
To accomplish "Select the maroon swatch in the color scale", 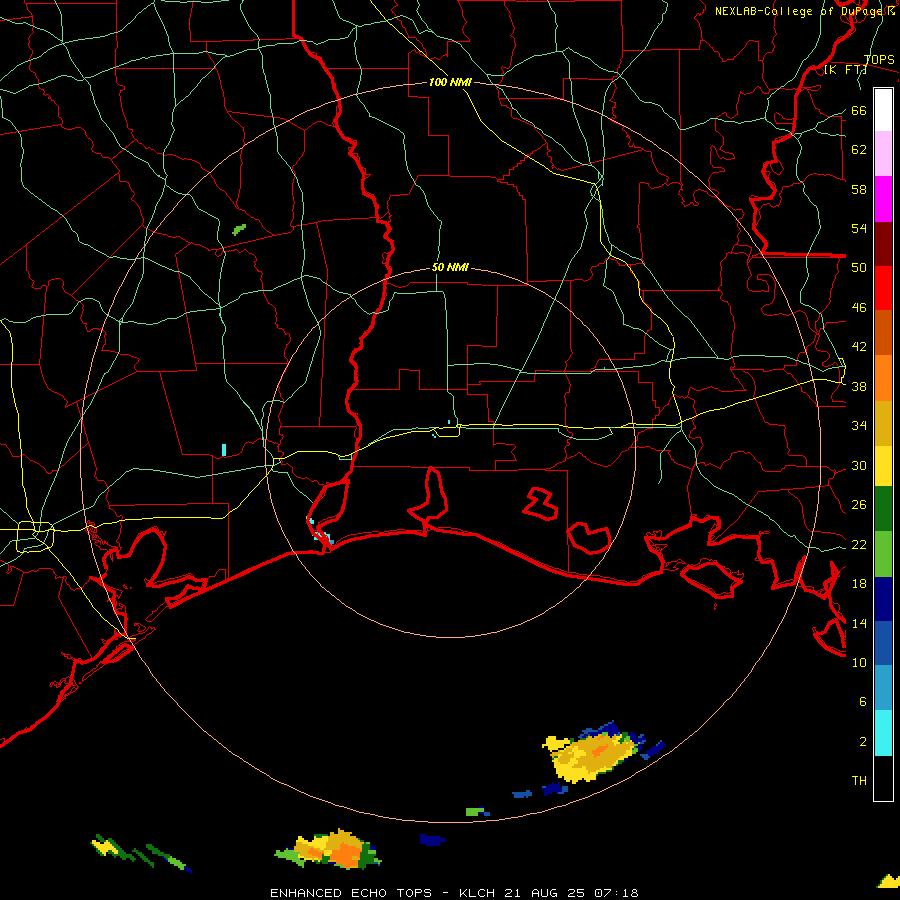I will tap(883, 244).
